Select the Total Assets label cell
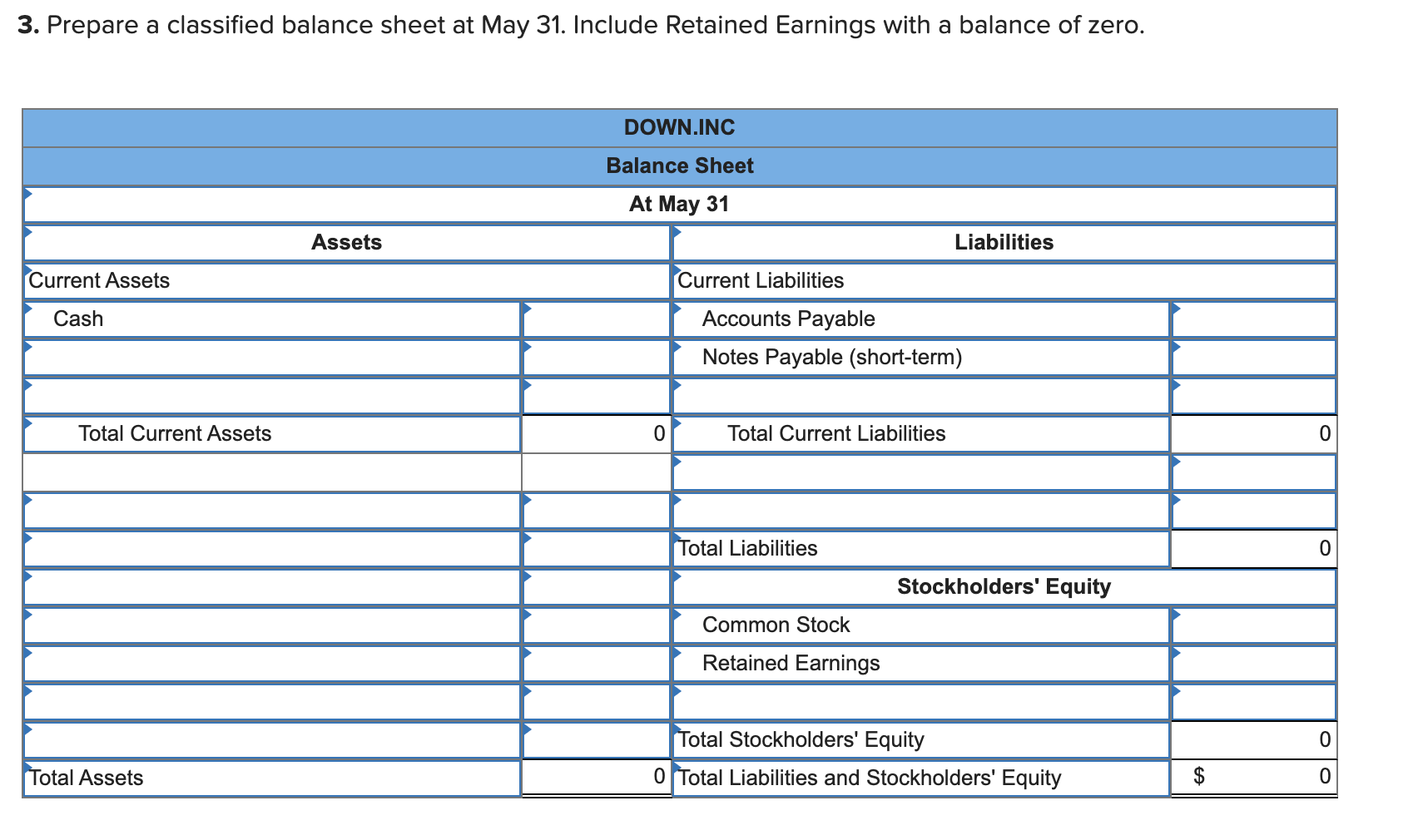The width and height of the screenshot is (1413, 840). [272, 778]
